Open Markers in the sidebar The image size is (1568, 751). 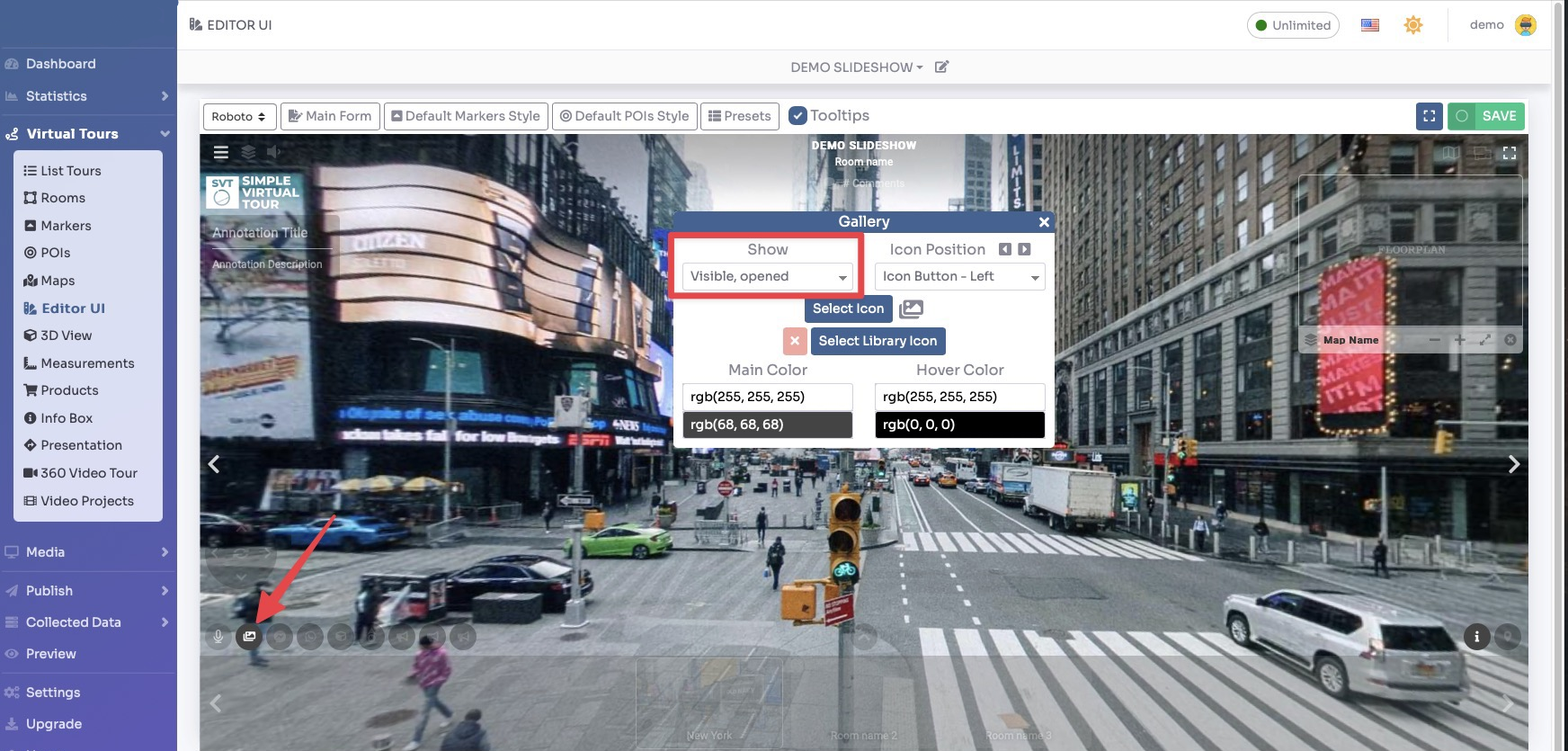coord(66,226)
